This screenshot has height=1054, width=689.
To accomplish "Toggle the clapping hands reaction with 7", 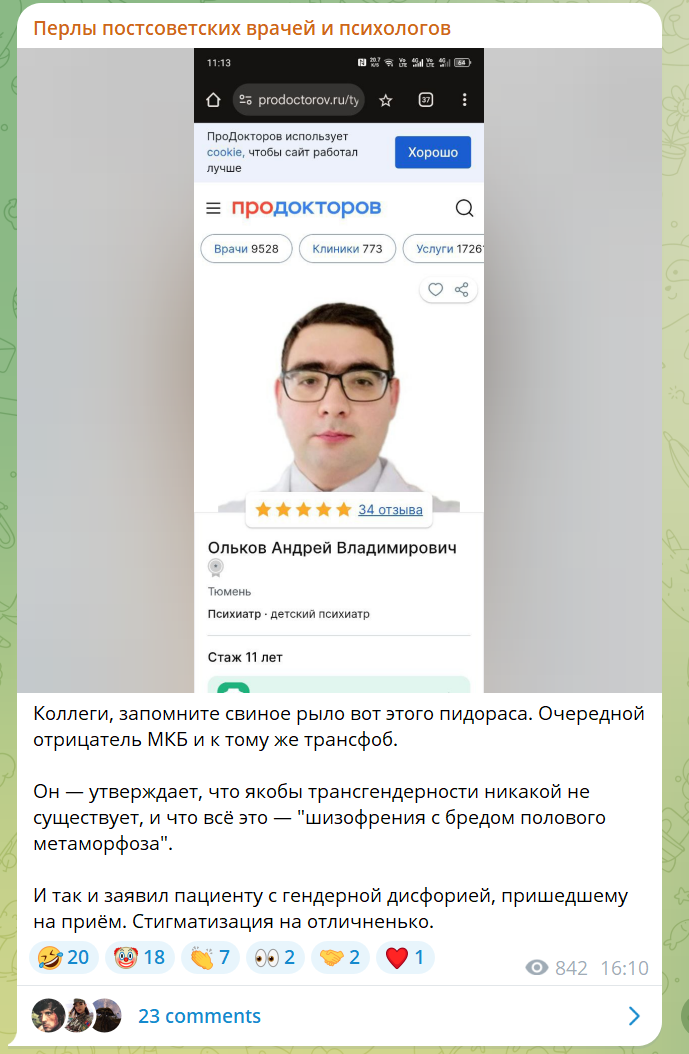I will pyautogui.click(x=210, y=957).
